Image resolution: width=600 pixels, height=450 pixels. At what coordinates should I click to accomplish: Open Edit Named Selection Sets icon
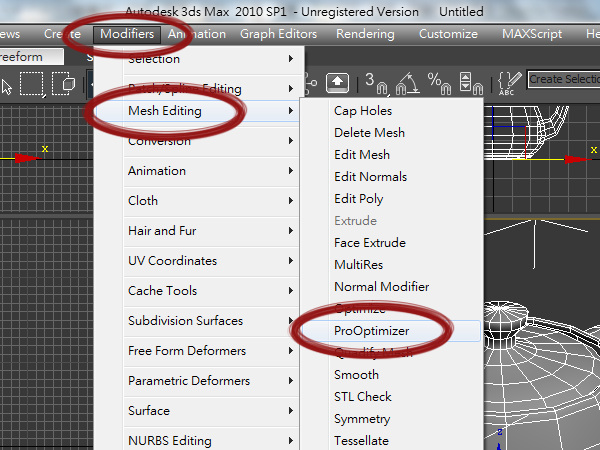point(509,83)
